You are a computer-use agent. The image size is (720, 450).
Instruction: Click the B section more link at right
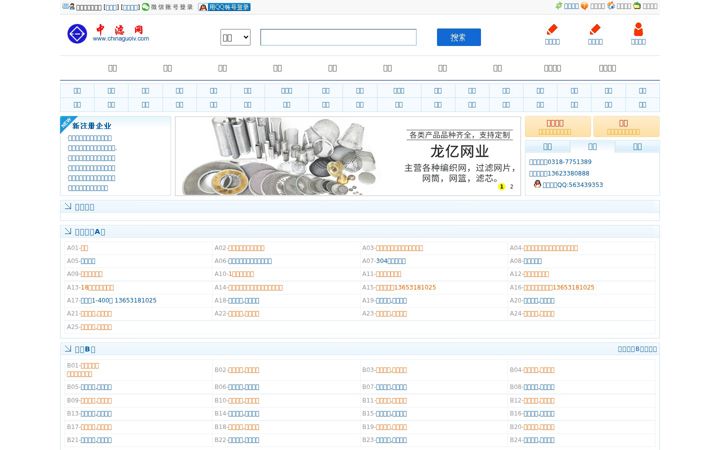tap(637, 349)
